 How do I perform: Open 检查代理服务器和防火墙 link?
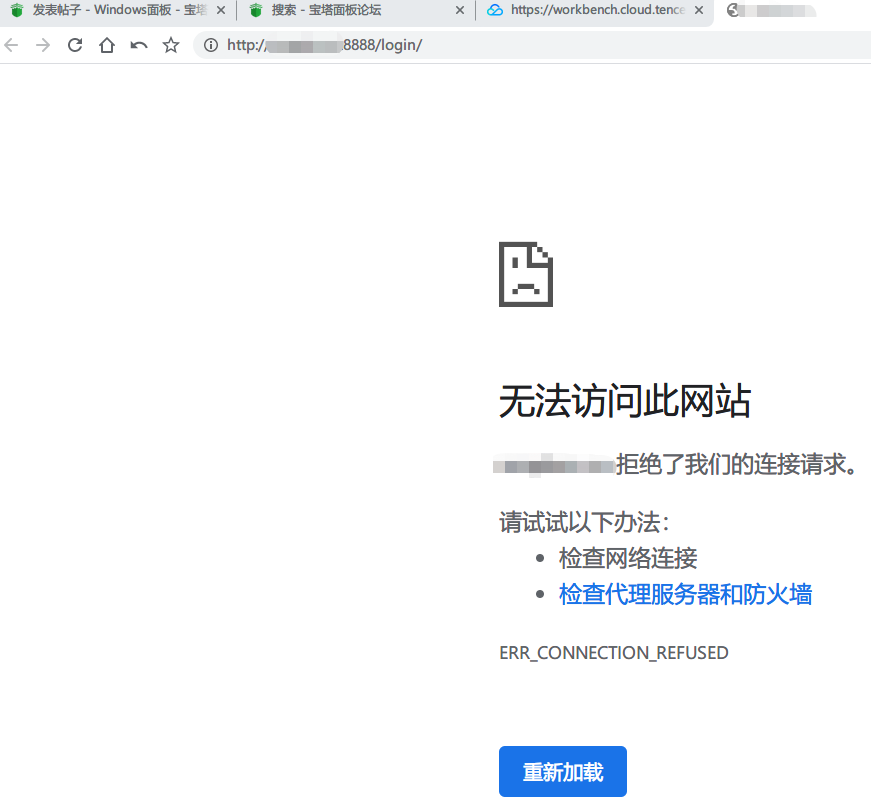coord(685,594)
